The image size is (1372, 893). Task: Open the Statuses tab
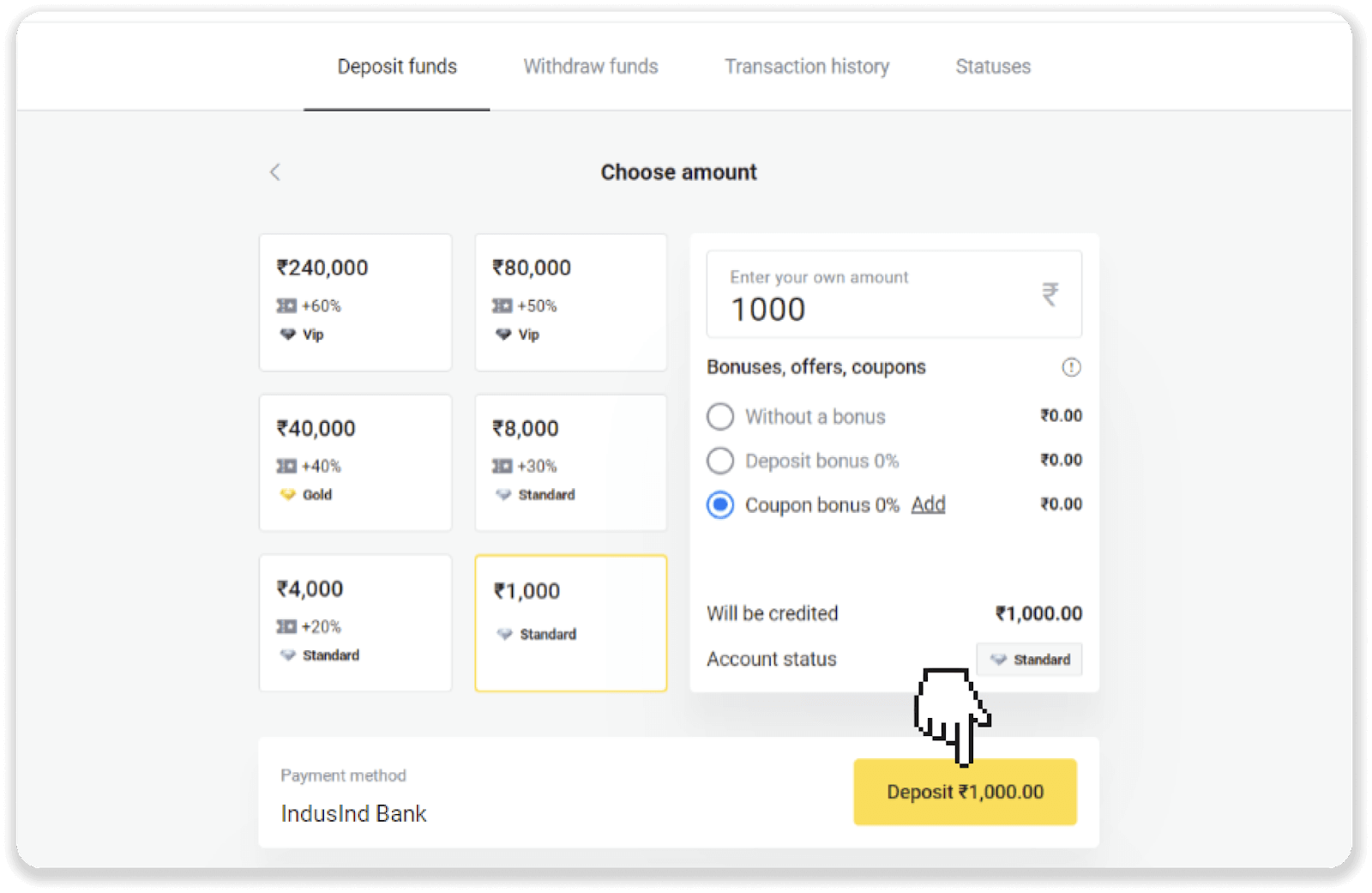click(x=993, y=67)
